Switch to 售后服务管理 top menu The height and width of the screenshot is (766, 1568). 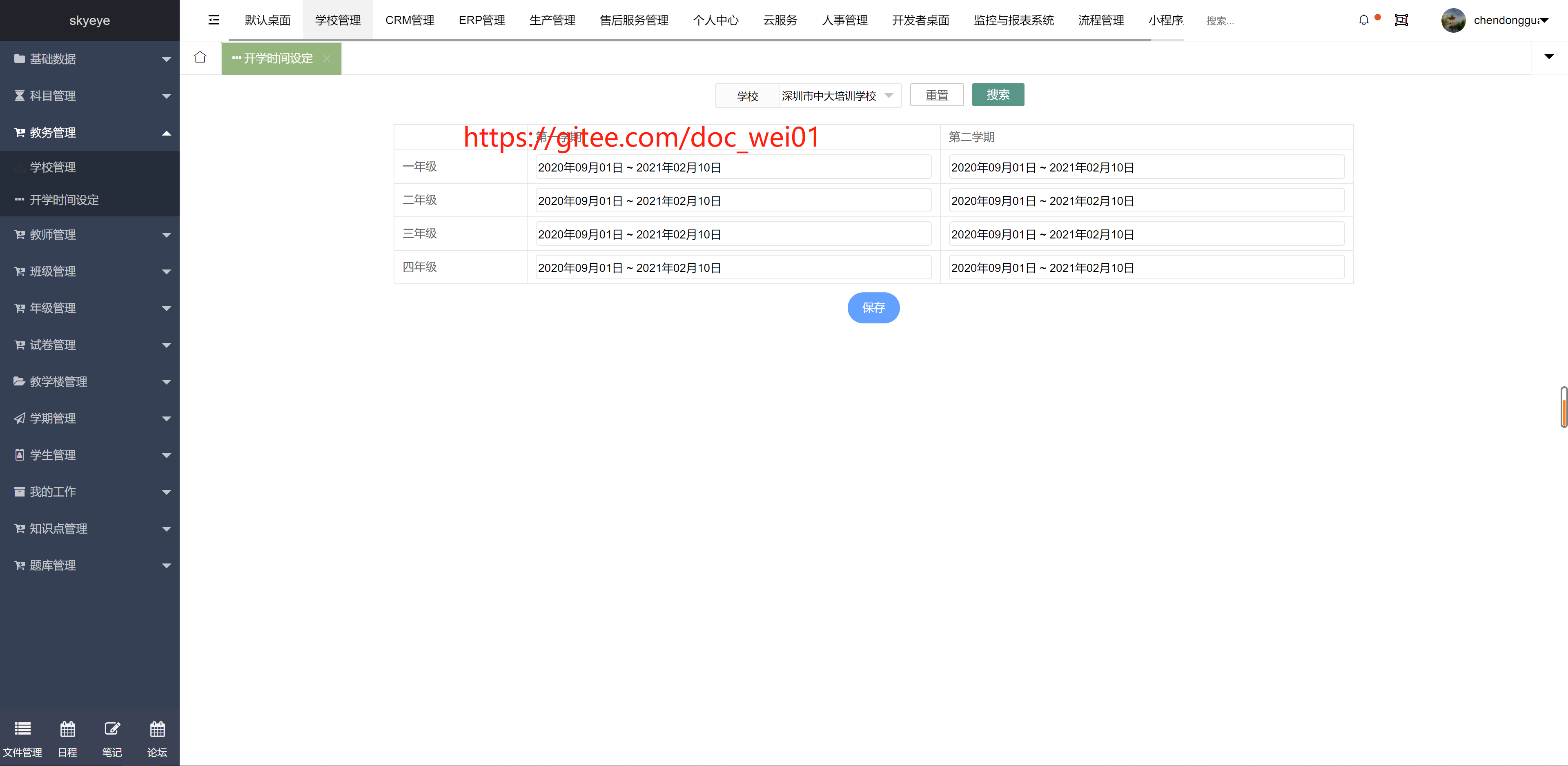pos(634,20)
